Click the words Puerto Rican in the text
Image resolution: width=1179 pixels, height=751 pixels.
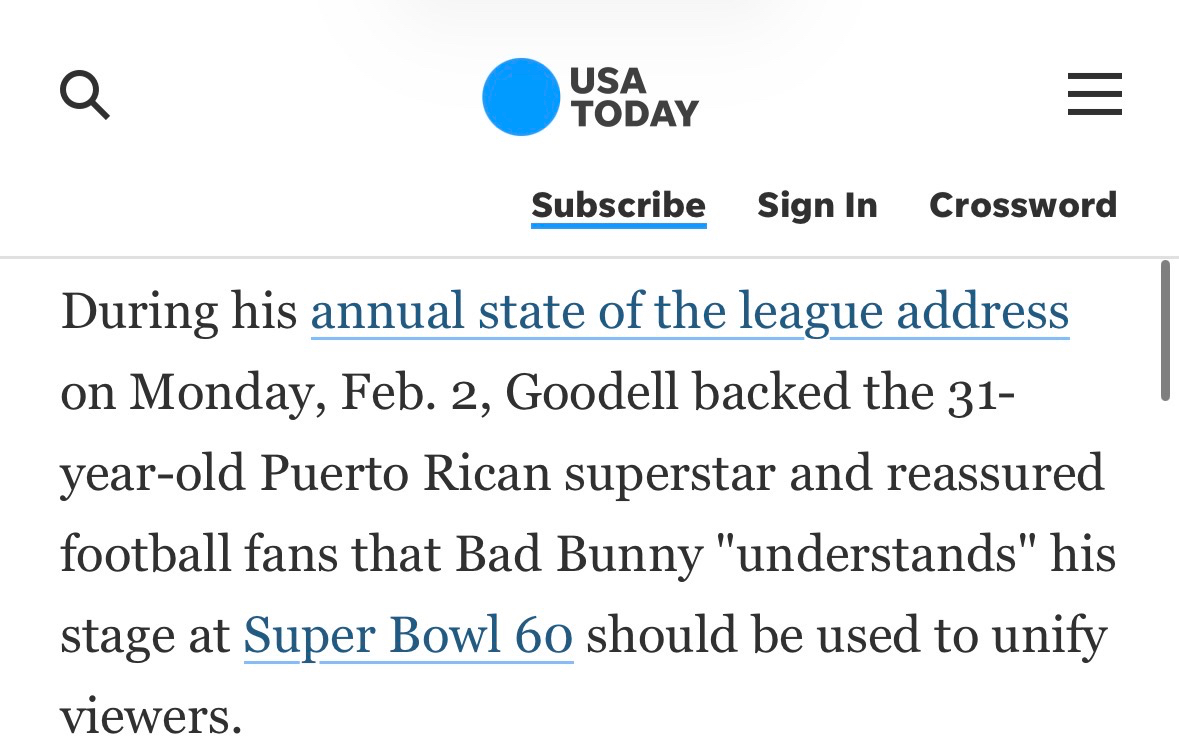pyautogui.click(x=406, y=474)
